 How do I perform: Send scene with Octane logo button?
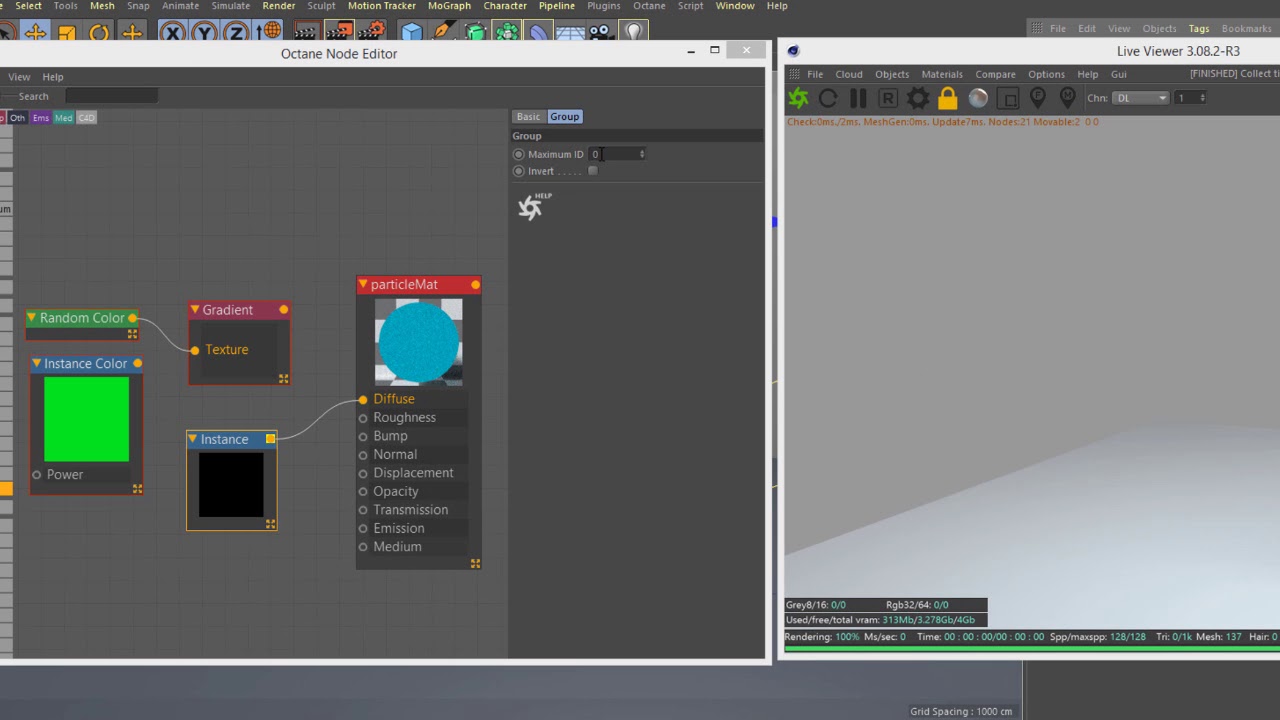pos(798,98)
